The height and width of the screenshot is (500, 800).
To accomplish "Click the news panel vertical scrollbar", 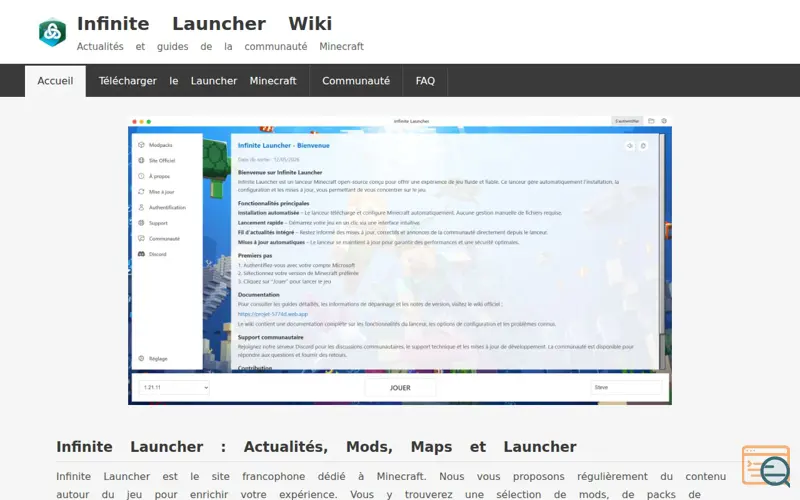I will point(662,251).
